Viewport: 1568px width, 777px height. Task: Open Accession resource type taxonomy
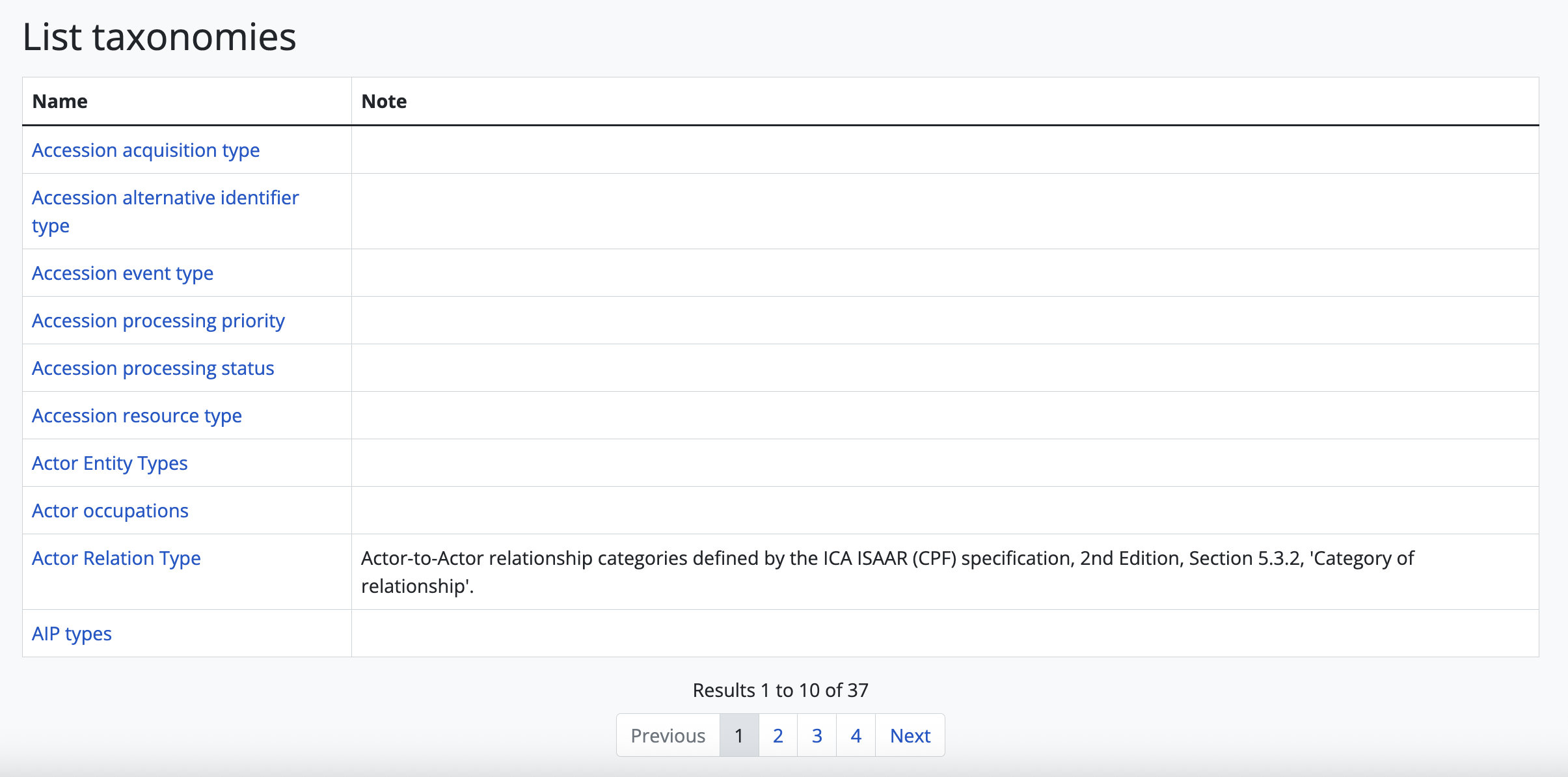click(137, 416)
